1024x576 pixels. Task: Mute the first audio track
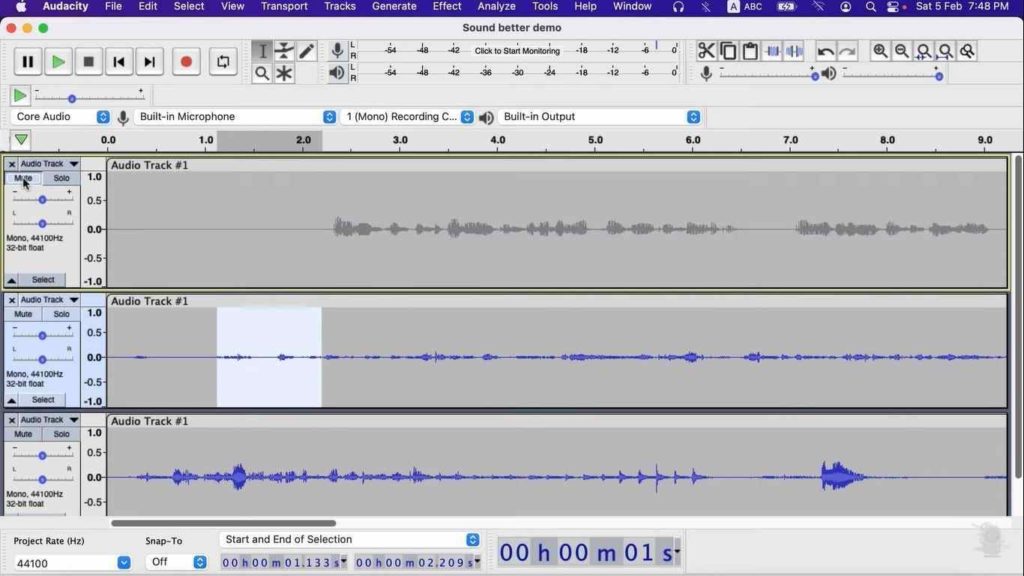click(23, 178)
